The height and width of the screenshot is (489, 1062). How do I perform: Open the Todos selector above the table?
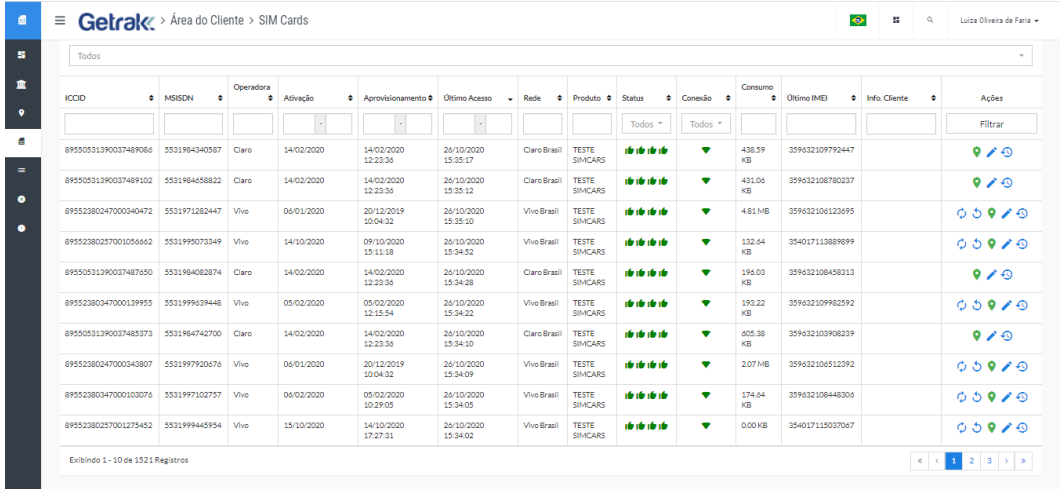point(551,56)
